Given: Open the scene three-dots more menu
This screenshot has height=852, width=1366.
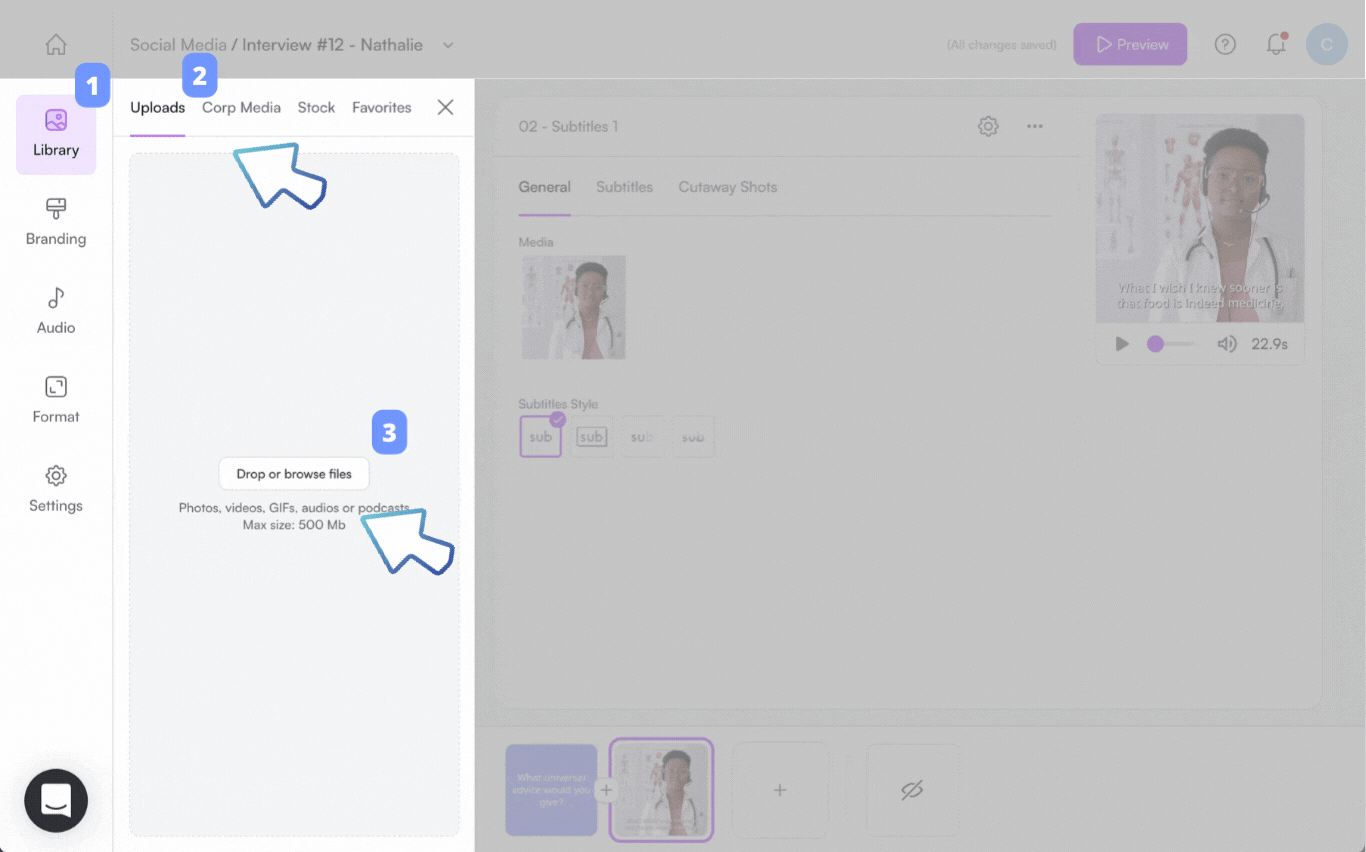Looking at the screenshot, I should tap(1035, 126).
